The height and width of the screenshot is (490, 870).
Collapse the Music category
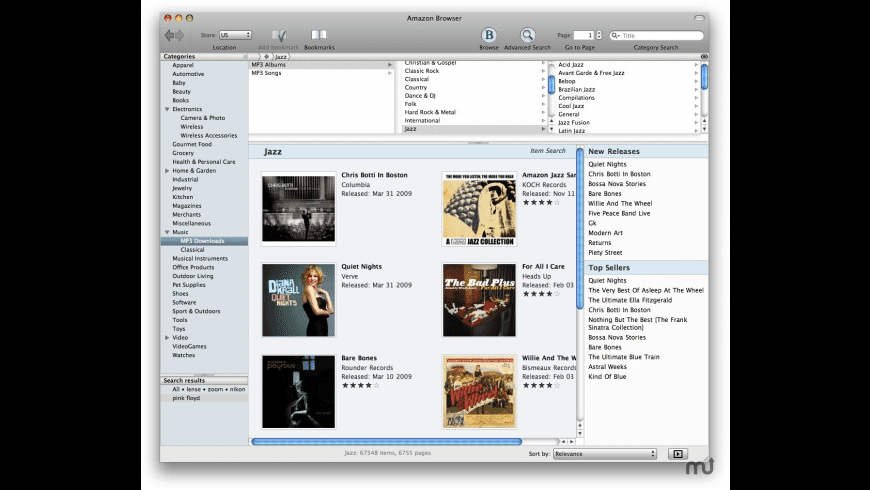(x=167, y=232)
